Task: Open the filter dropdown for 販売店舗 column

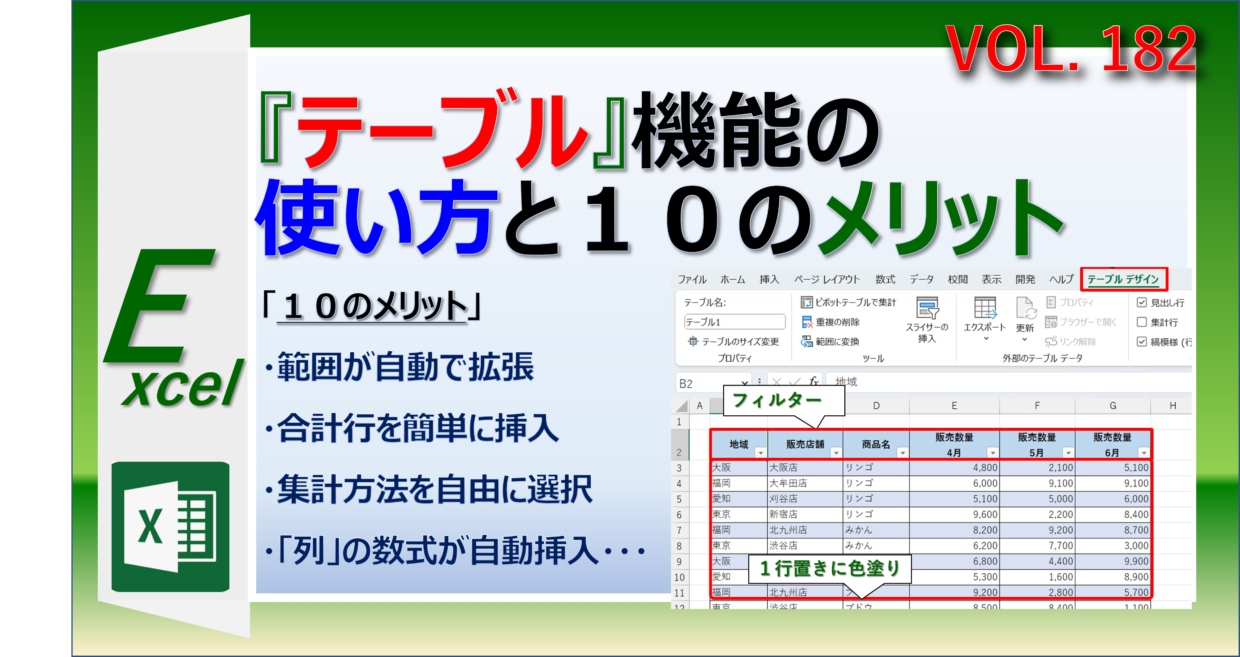Action: 835,452
